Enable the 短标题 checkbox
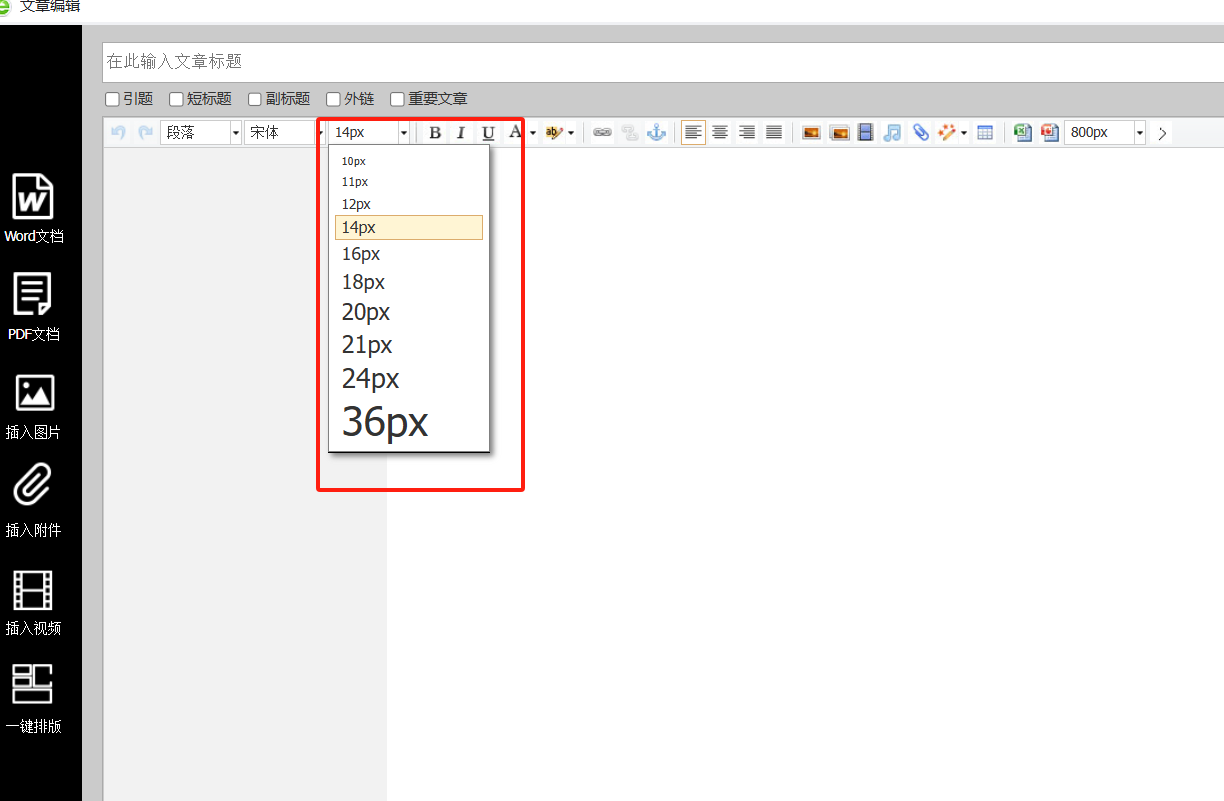The height and width of the screenshot is (801, 1224). [176, 99]
